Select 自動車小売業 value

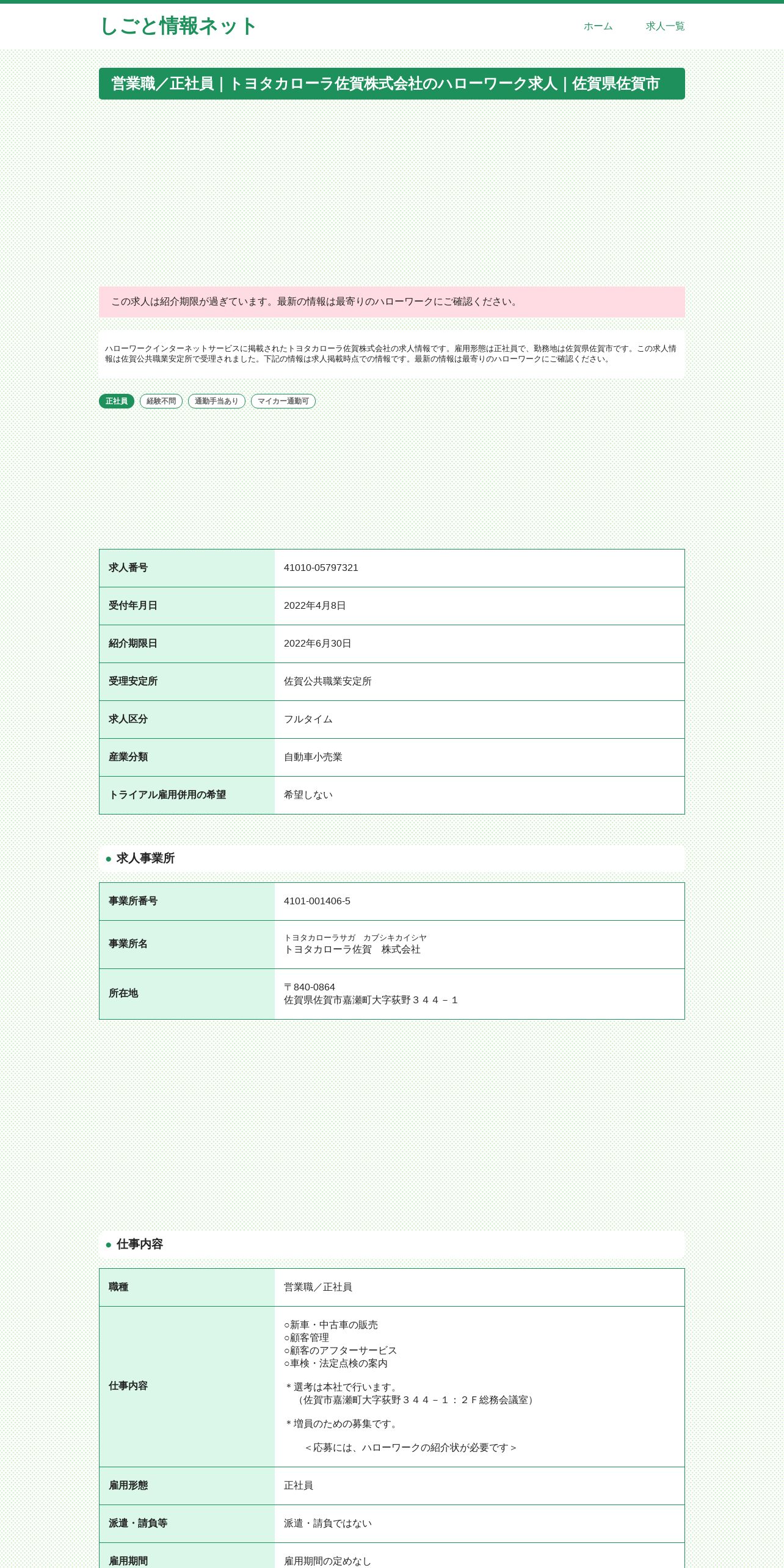tap(313, 757)
